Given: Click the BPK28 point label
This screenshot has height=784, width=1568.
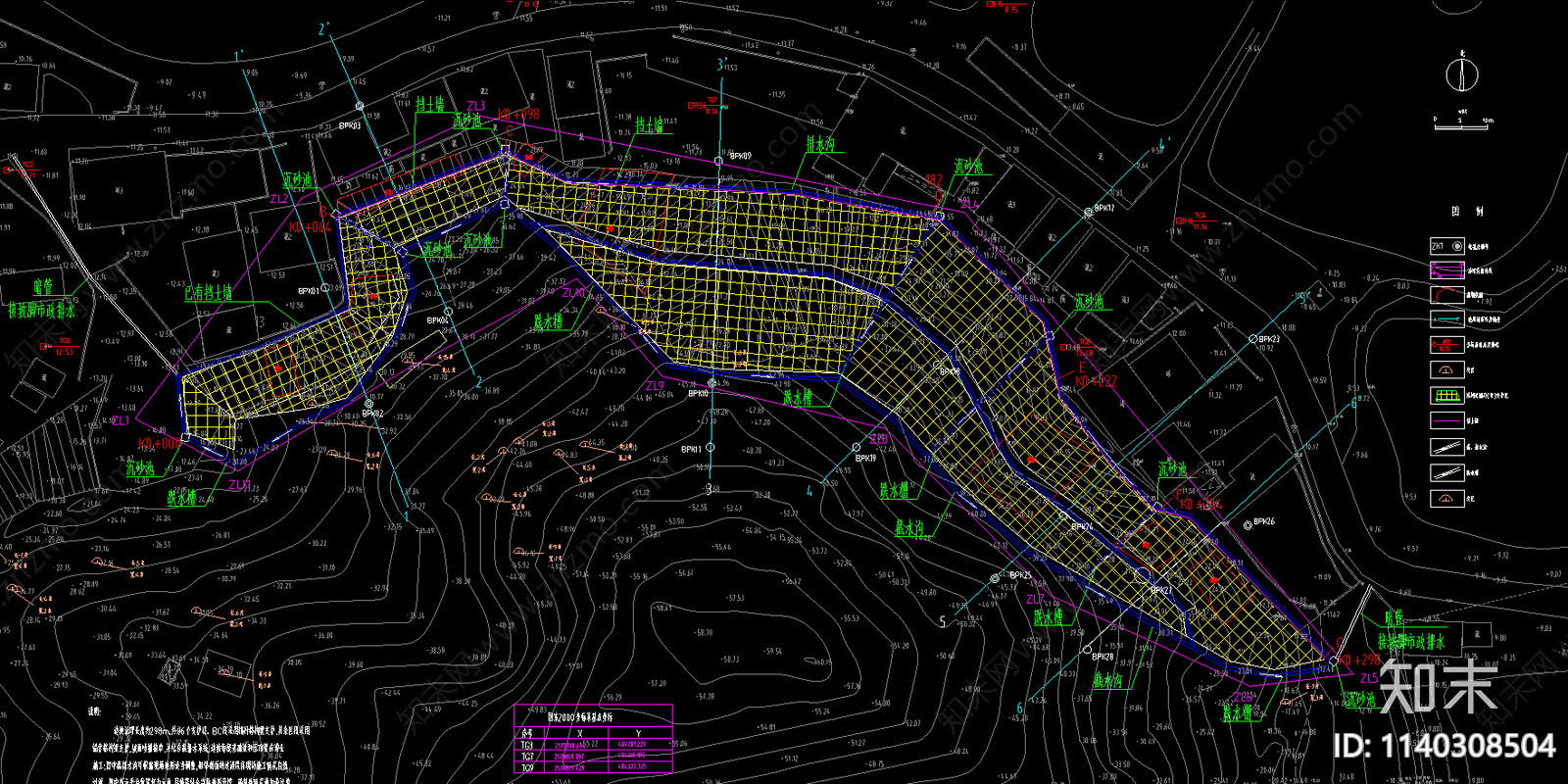Looking at the screenshot, I should click(x=1102, y=657).
